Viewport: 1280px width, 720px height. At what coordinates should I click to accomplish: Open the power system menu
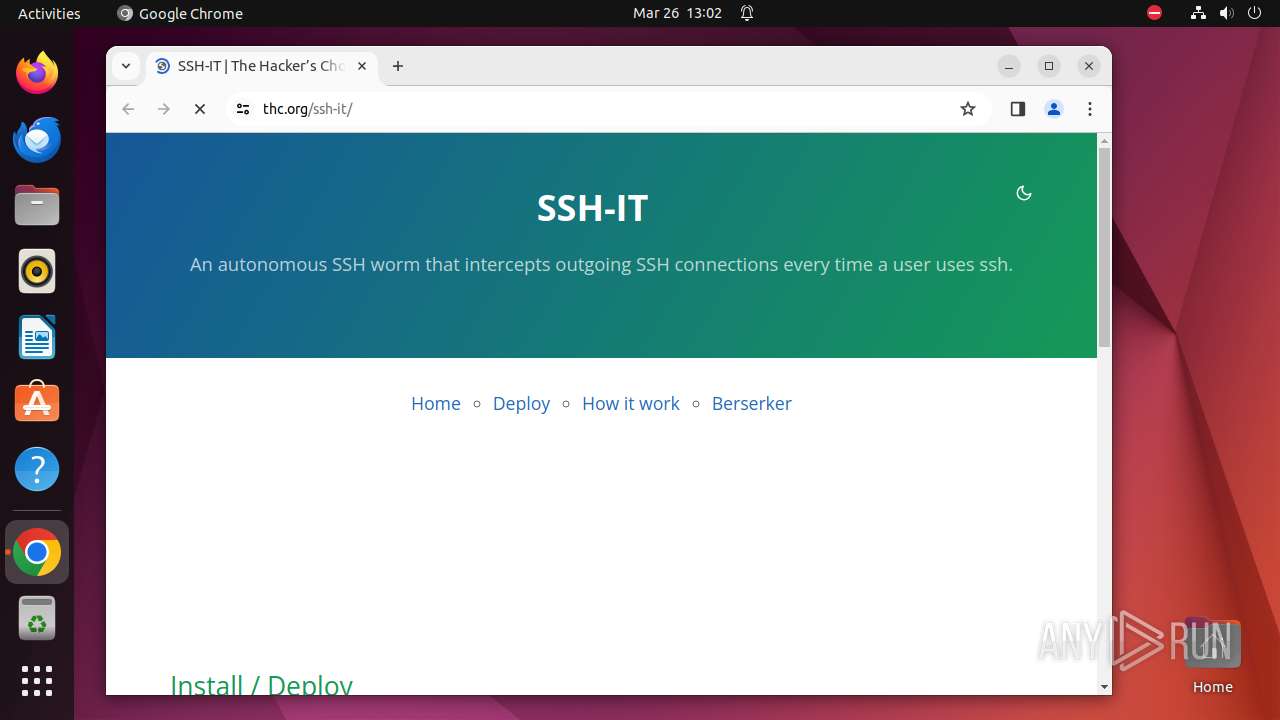click(1254, 13)
